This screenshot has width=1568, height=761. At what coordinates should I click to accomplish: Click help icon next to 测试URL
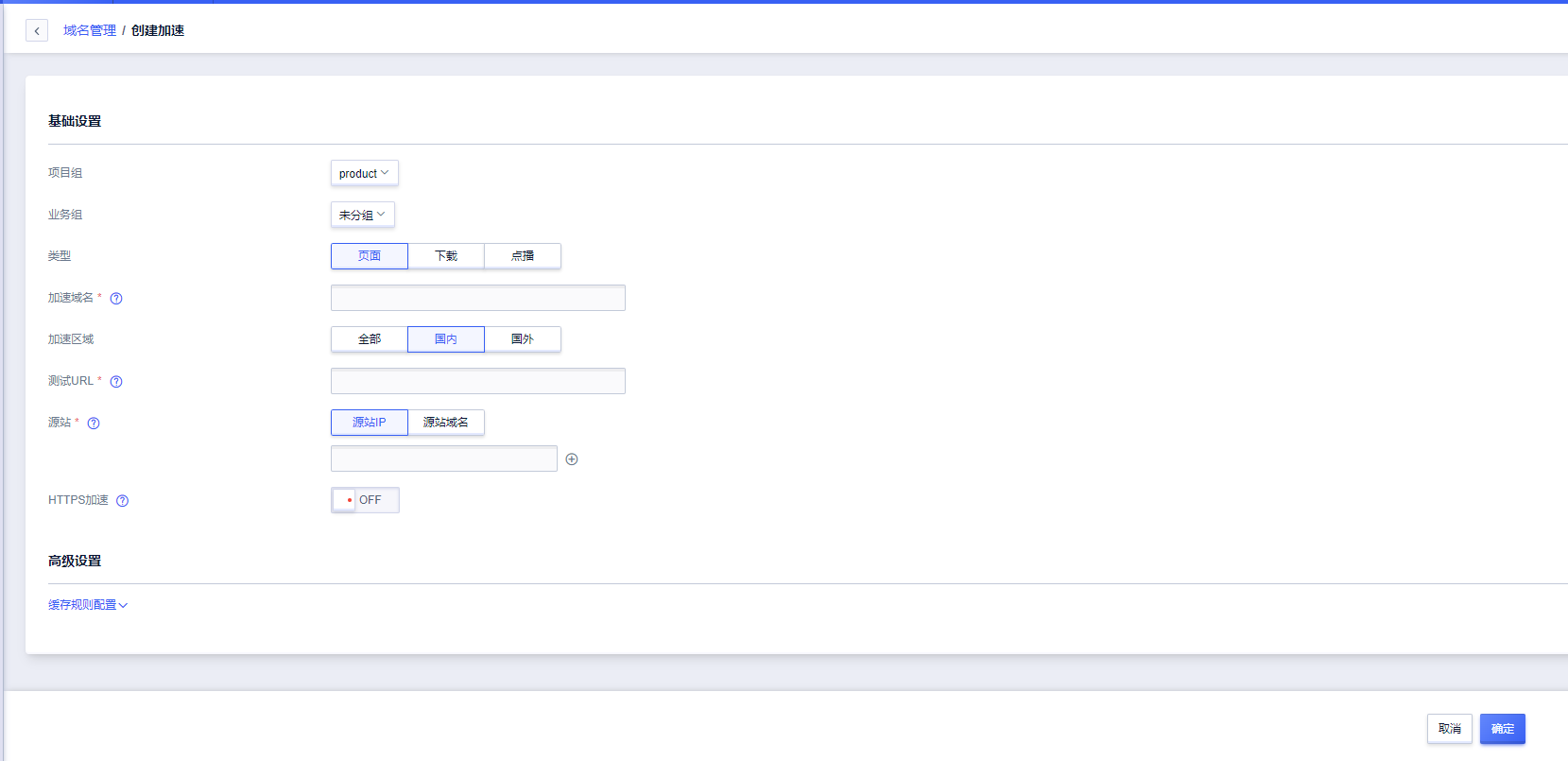coord(116,382)
